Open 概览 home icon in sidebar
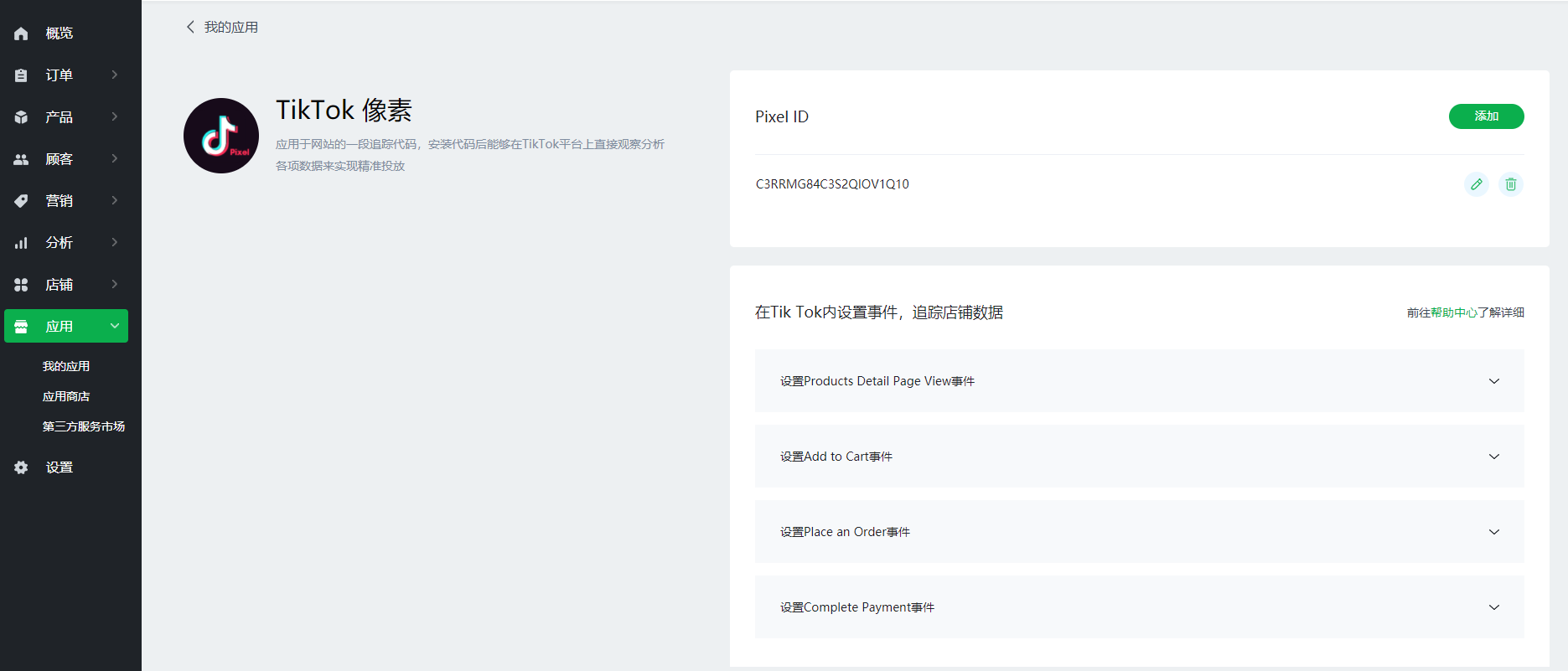1568x671 pixels. [21, 34]
